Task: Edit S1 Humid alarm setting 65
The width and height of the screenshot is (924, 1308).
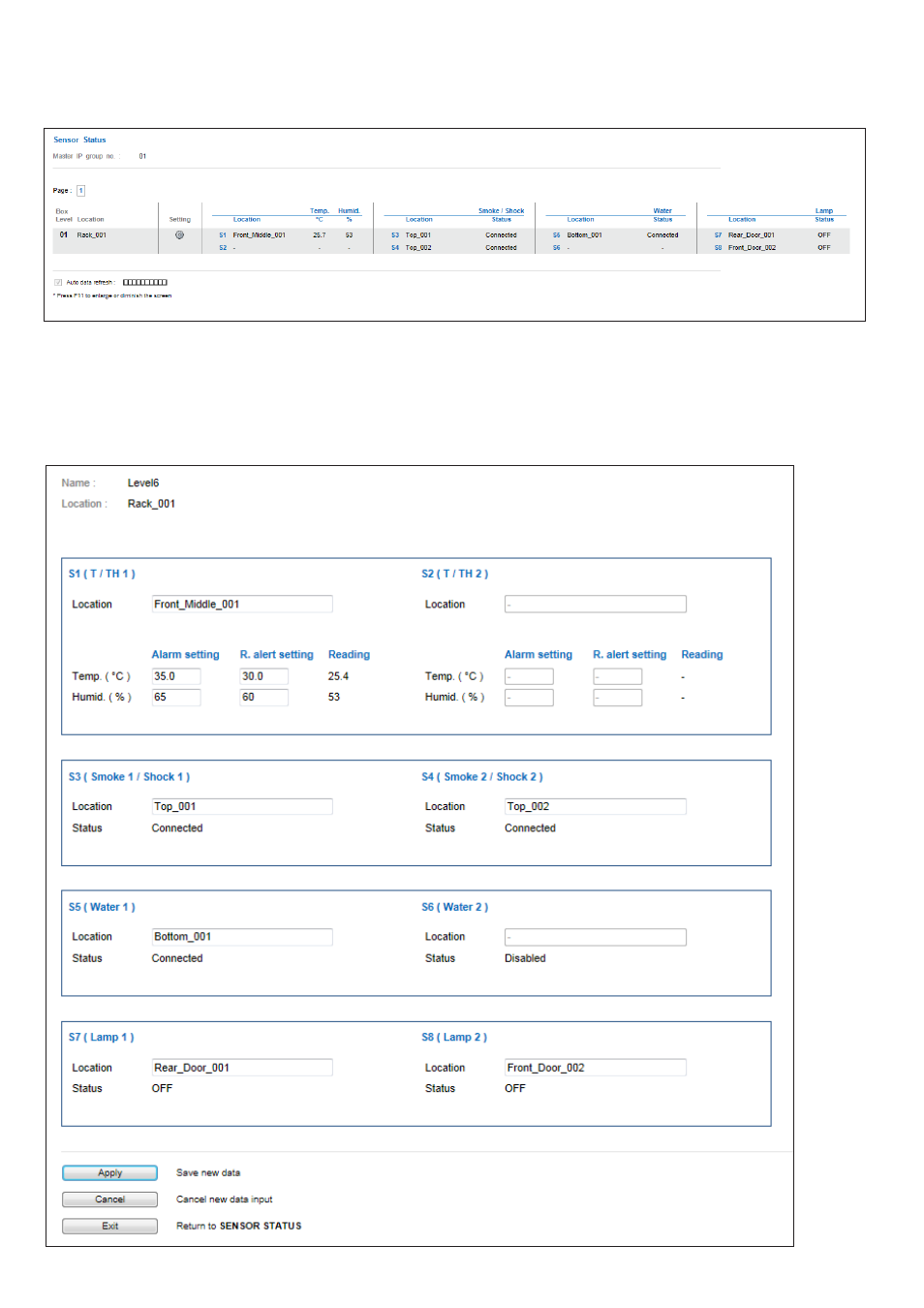Action: tap(176, 697)
